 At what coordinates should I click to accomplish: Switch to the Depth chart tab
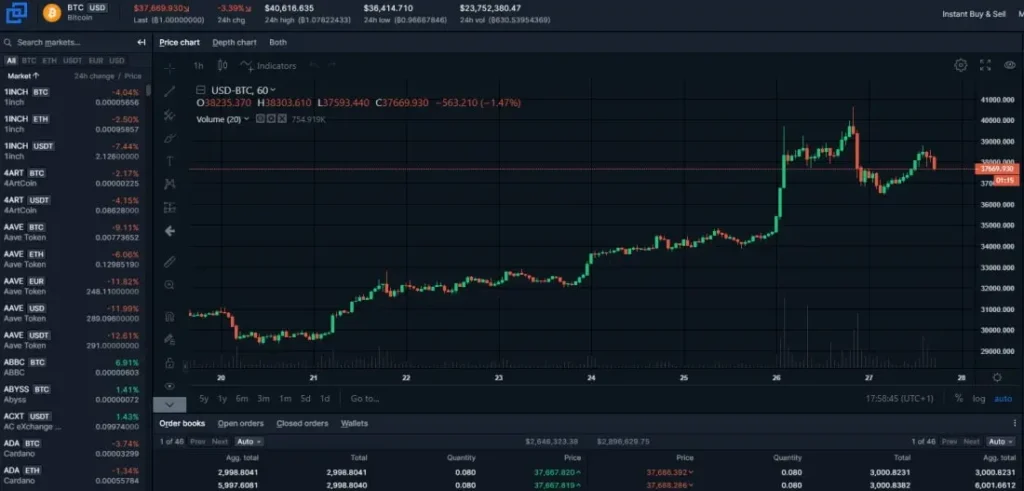(x=234, y=42)
